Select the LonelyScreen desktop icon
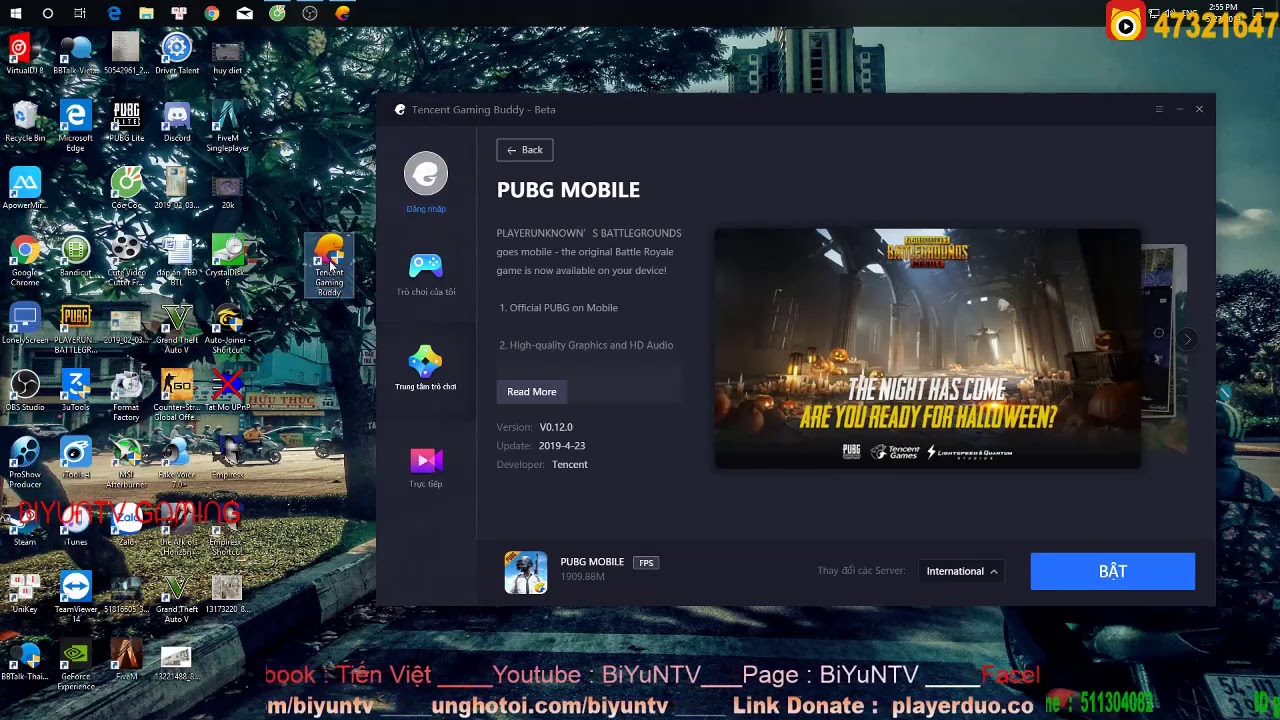Image resolution: width=1280 pixels, height=720 pixels. (x=25, y=324)
